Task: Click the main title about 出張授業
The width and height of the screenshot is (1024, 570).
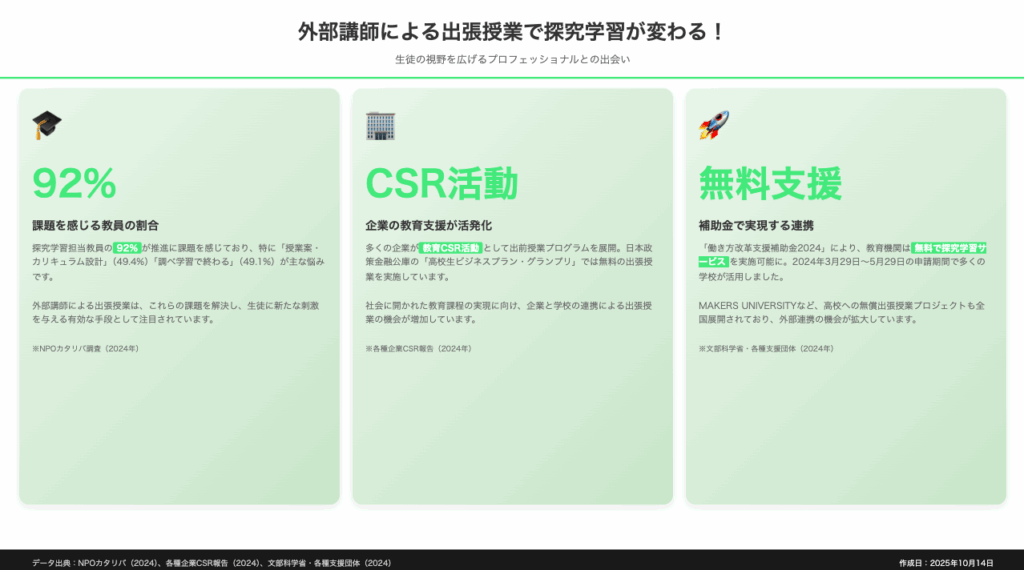Action: pyautogui.click(x=511, y=32)
